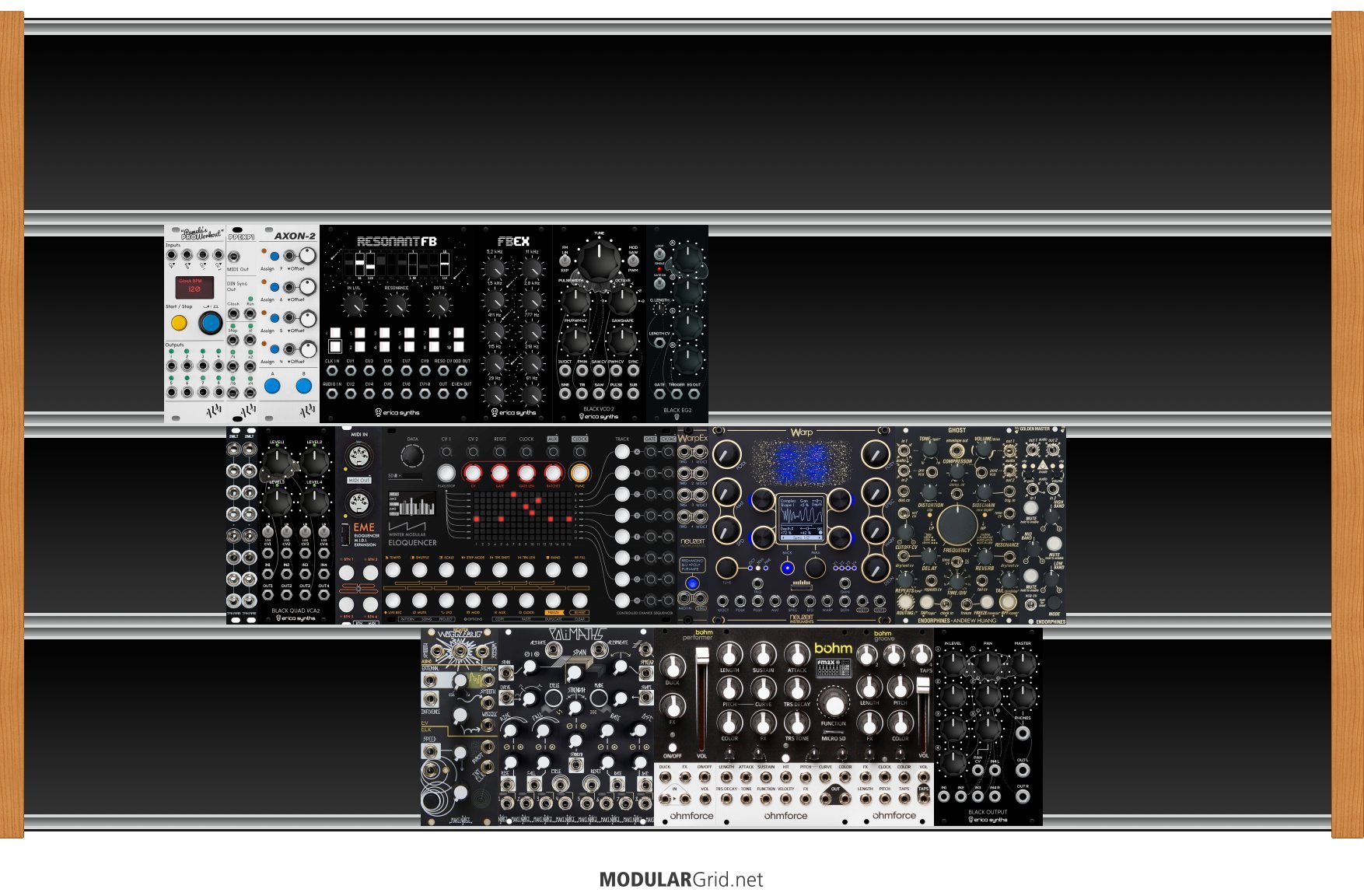Click the blue round button on WarpEx
The width and height of the screenshot is (1364, 896).
coord(692,583)
